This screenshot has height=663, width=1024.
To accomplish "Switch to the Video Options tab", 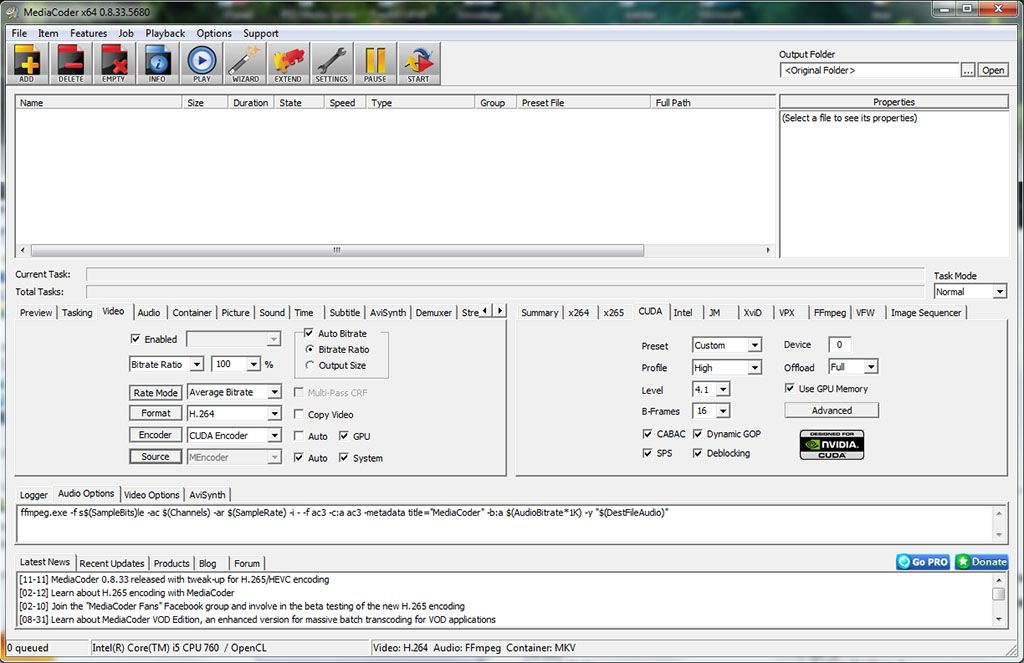I will tap(152, 495).
